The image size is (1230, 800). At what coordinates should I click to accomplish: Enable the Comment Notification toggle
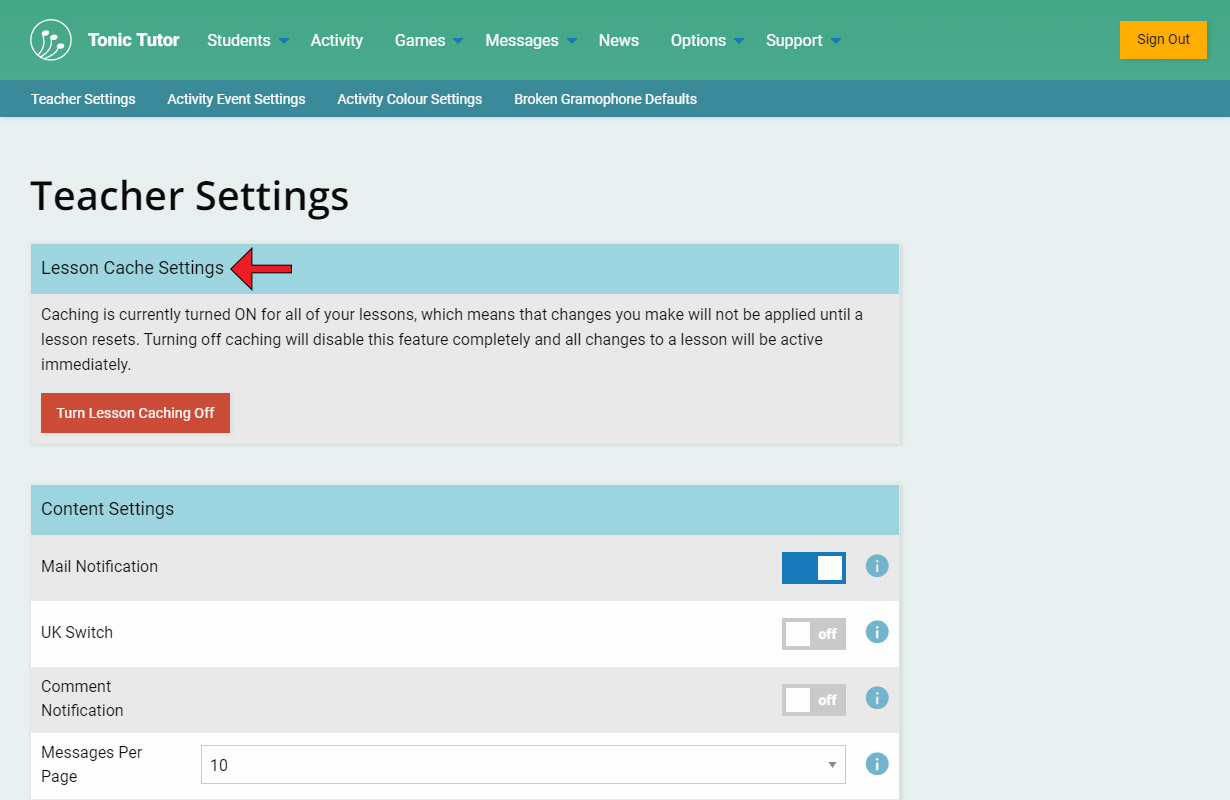pos(813,700)
